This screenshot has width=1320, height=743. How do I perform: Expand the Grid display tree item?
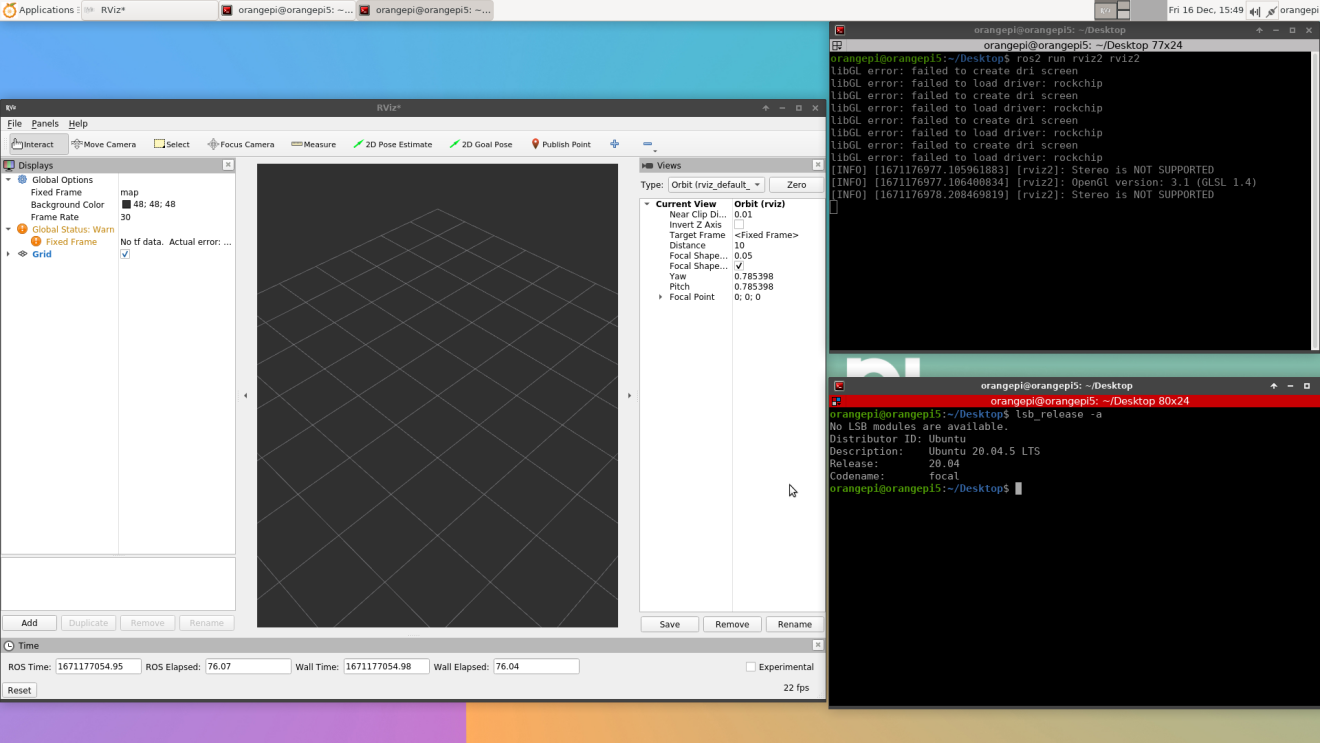[x=9, y=254]
